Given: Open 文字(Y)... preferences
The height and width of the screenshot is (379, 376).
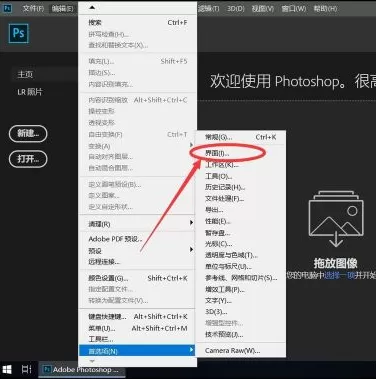Looking at the screenshot, I should click(x=241, y=301).
